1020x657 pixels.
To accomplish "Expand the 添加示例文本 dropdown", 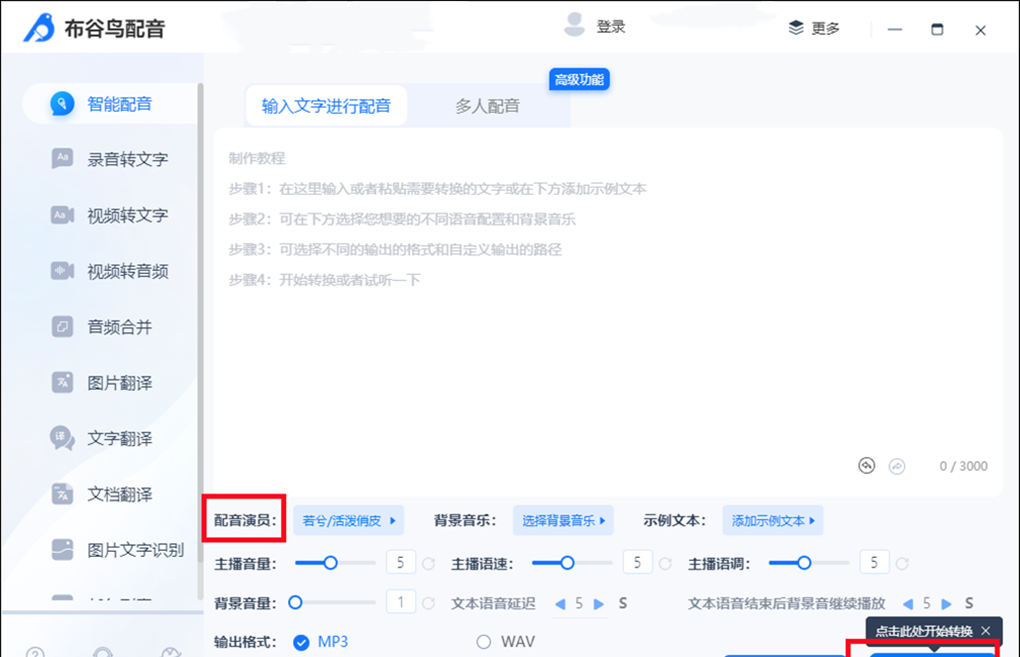I will (773, 520).
